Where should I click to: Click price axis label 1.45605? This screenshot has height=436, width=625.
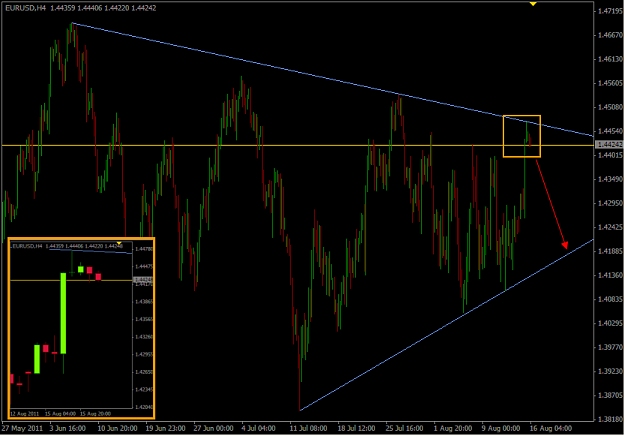click(610, 83)
